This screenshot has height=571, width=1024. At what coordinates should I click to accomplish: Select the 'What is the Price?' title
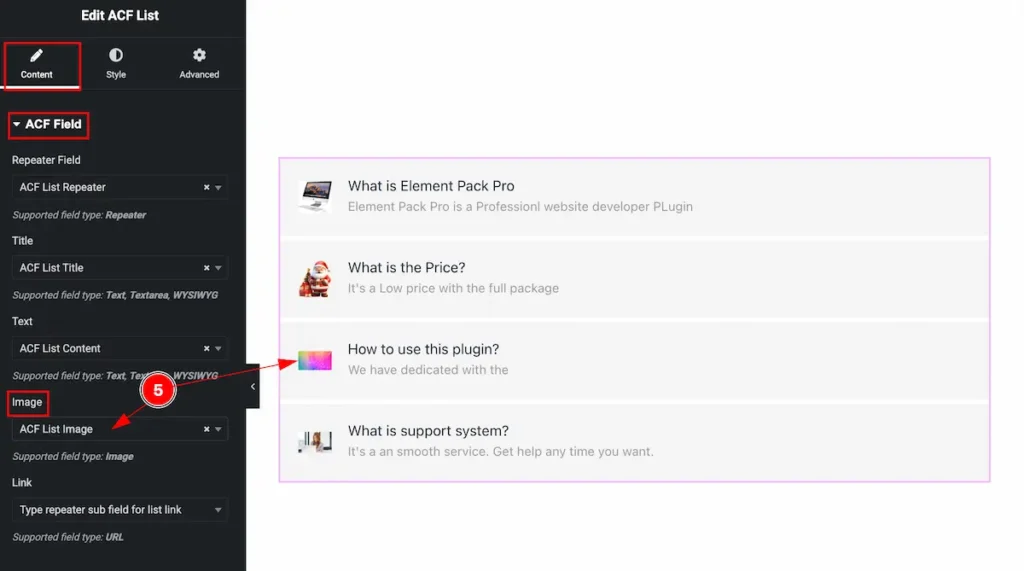point(406,268)
